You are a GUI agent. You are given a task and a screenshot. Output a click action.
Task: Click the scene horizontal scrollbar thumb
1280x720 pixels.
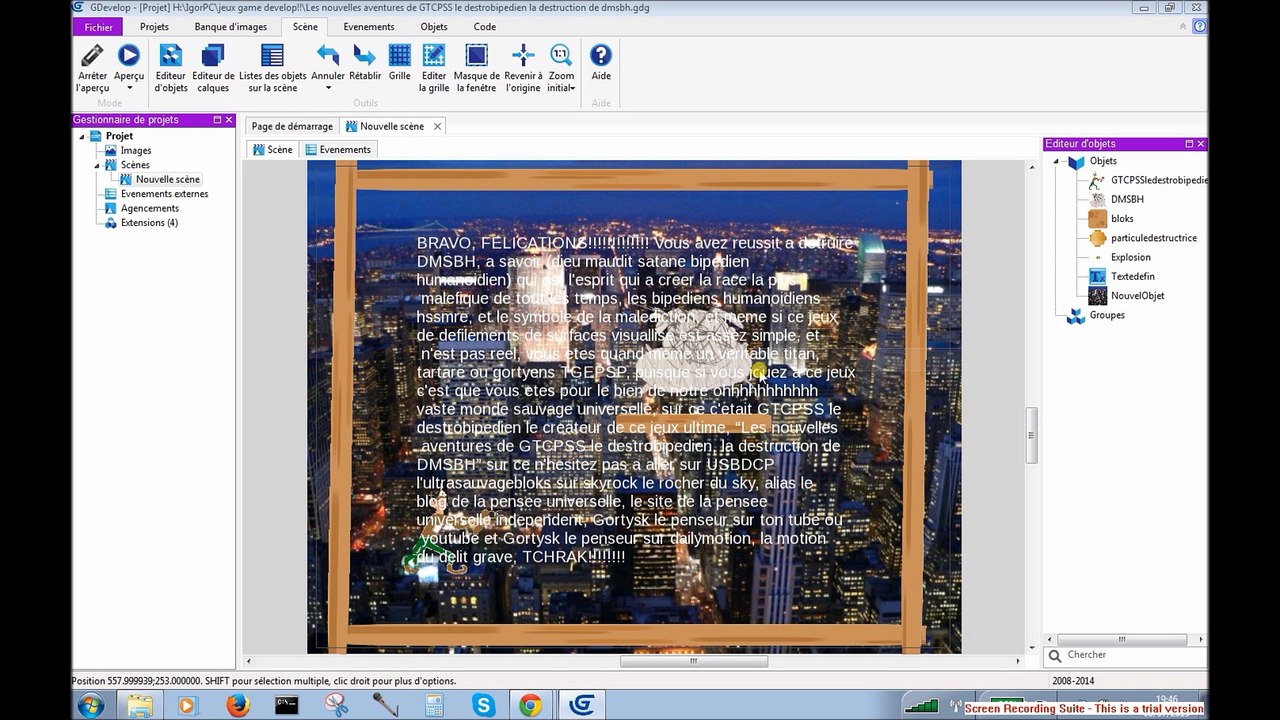click(694, 661)
